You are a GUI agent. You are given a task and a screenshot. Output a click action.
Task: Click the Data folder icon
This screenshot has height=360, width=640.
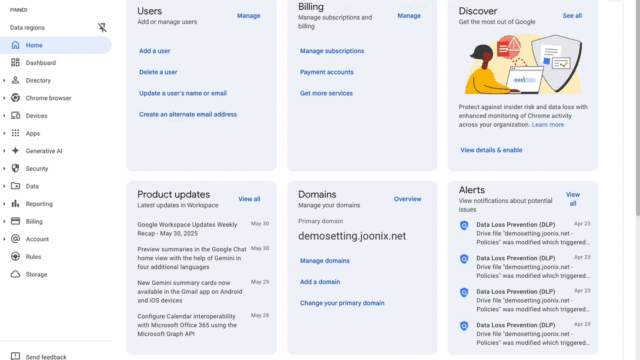click(x=16, y=186)
